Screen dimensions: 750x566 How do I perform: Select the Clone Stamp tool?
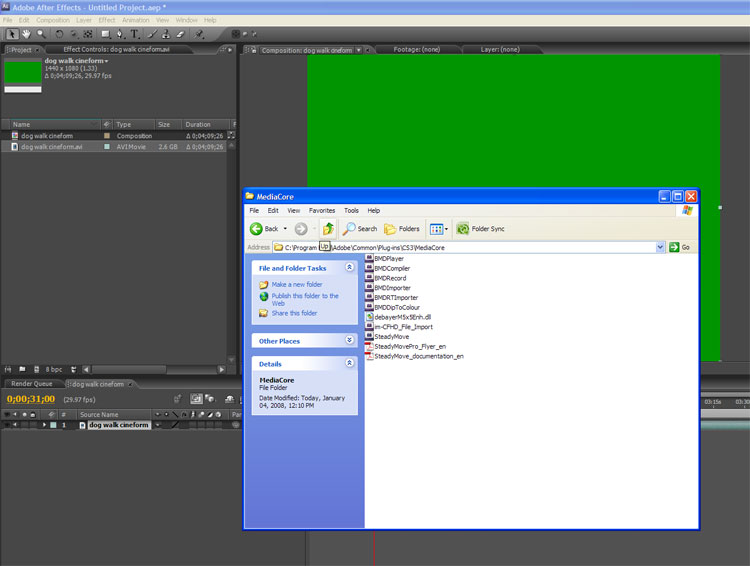coord(166,33)
